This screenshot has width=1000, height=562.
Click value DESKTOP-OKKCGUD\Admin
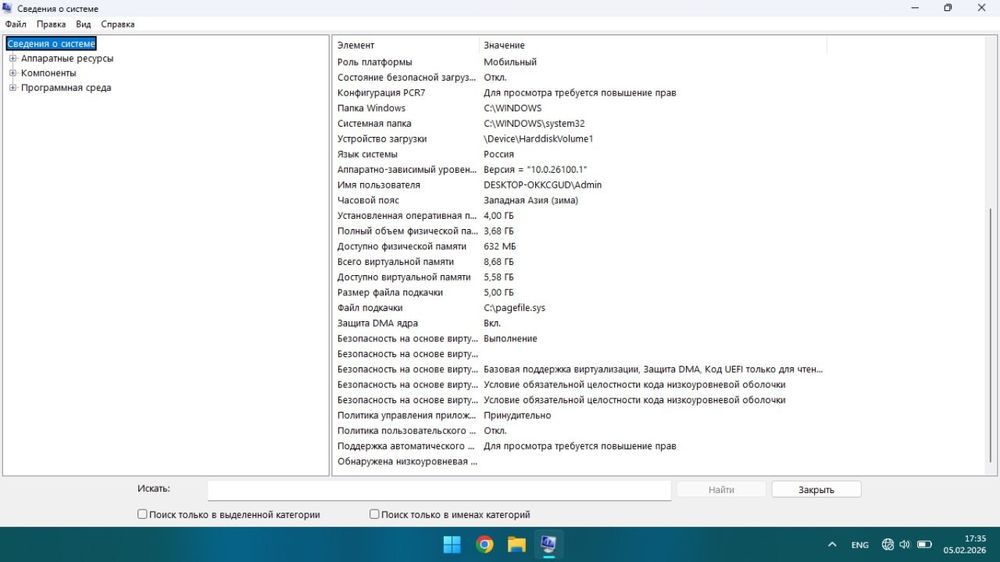pyautogui.click(x=542, y=184)
